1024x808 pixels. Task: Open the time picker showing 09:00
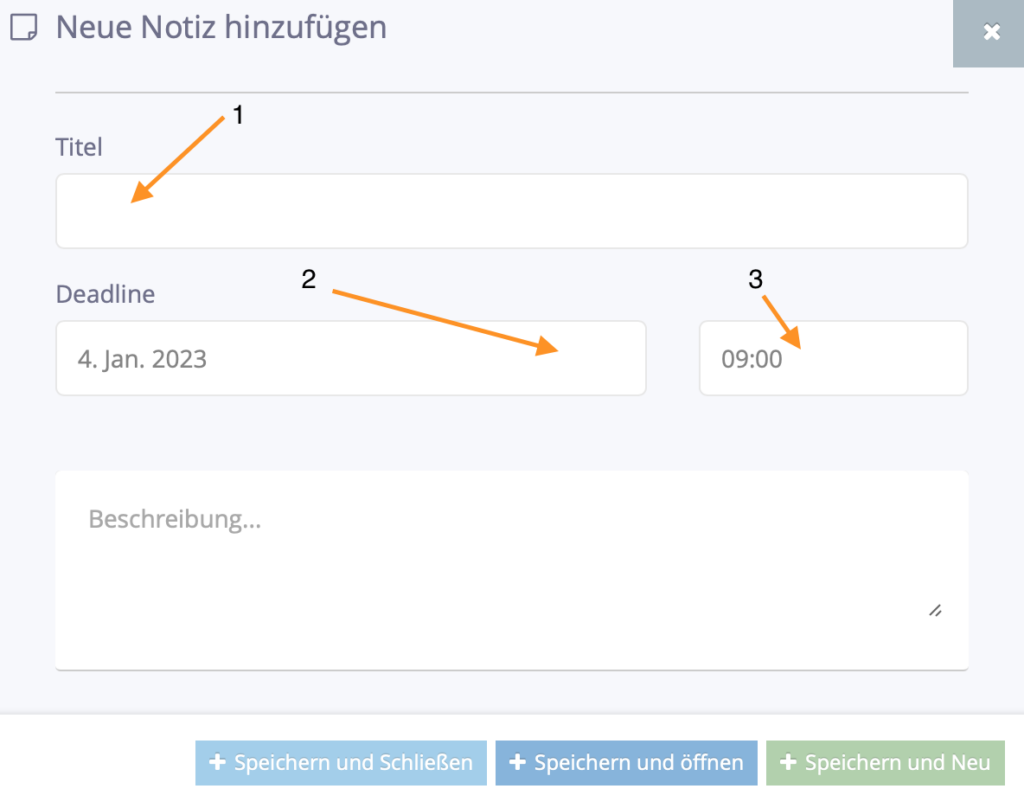tap(833, 358)
